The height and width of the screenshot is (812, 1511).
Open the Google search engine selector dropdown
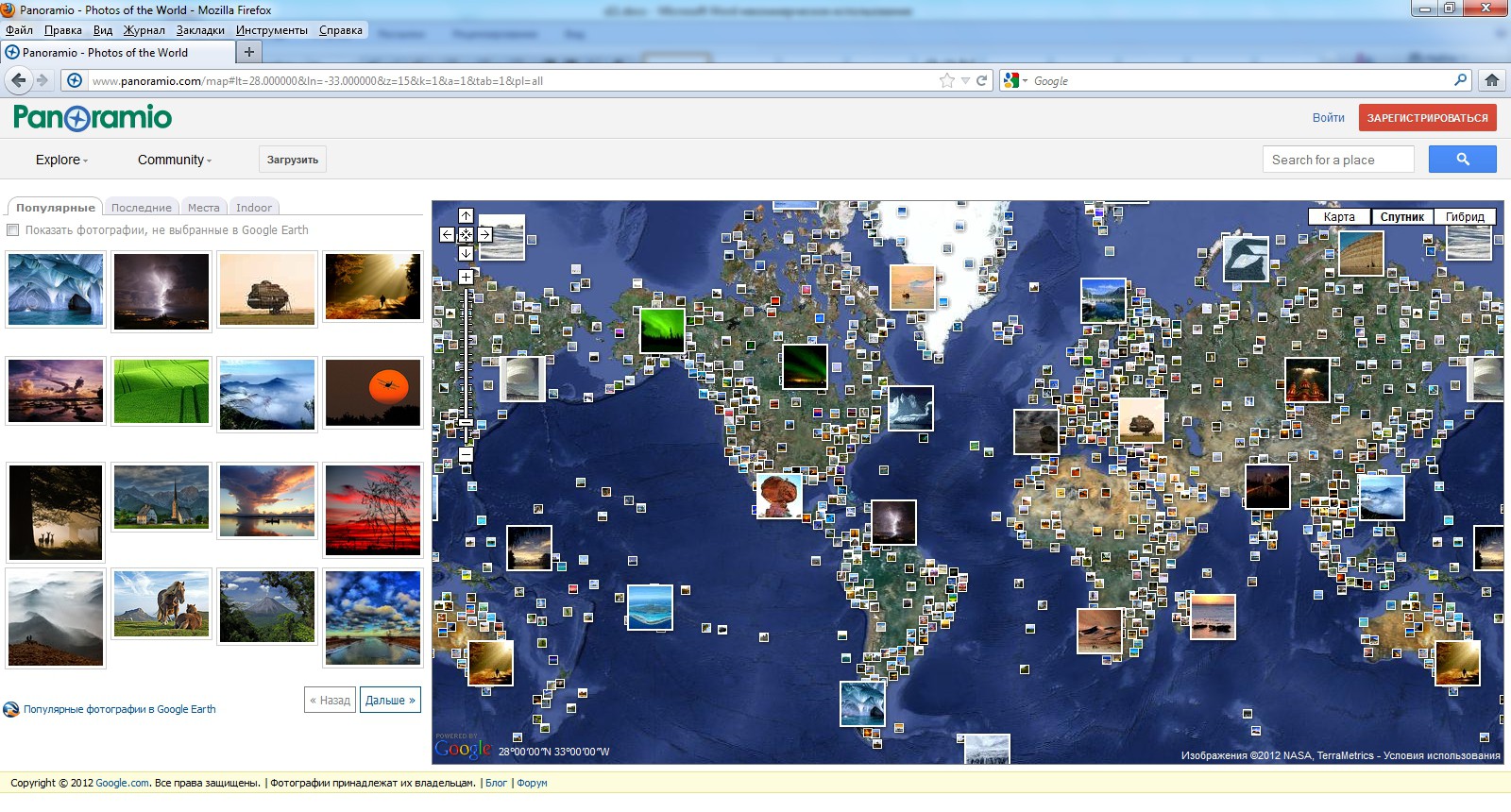[x=1015, y=80]
